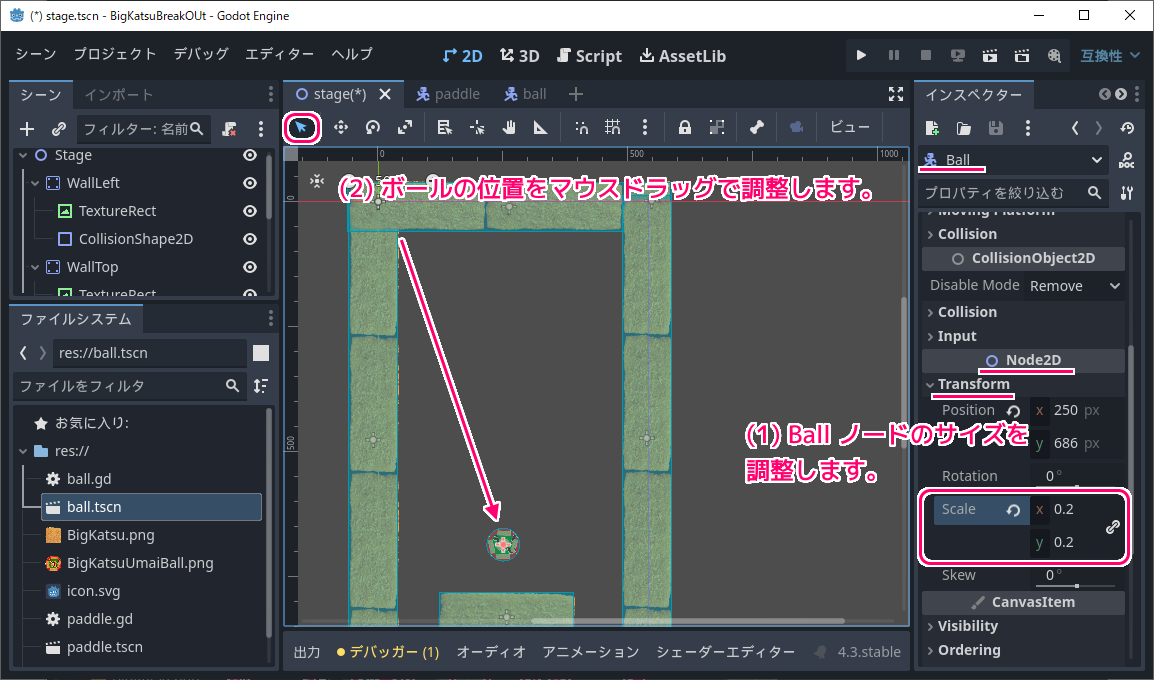Click the attach script icon in the scene panel

coord(230,129)
